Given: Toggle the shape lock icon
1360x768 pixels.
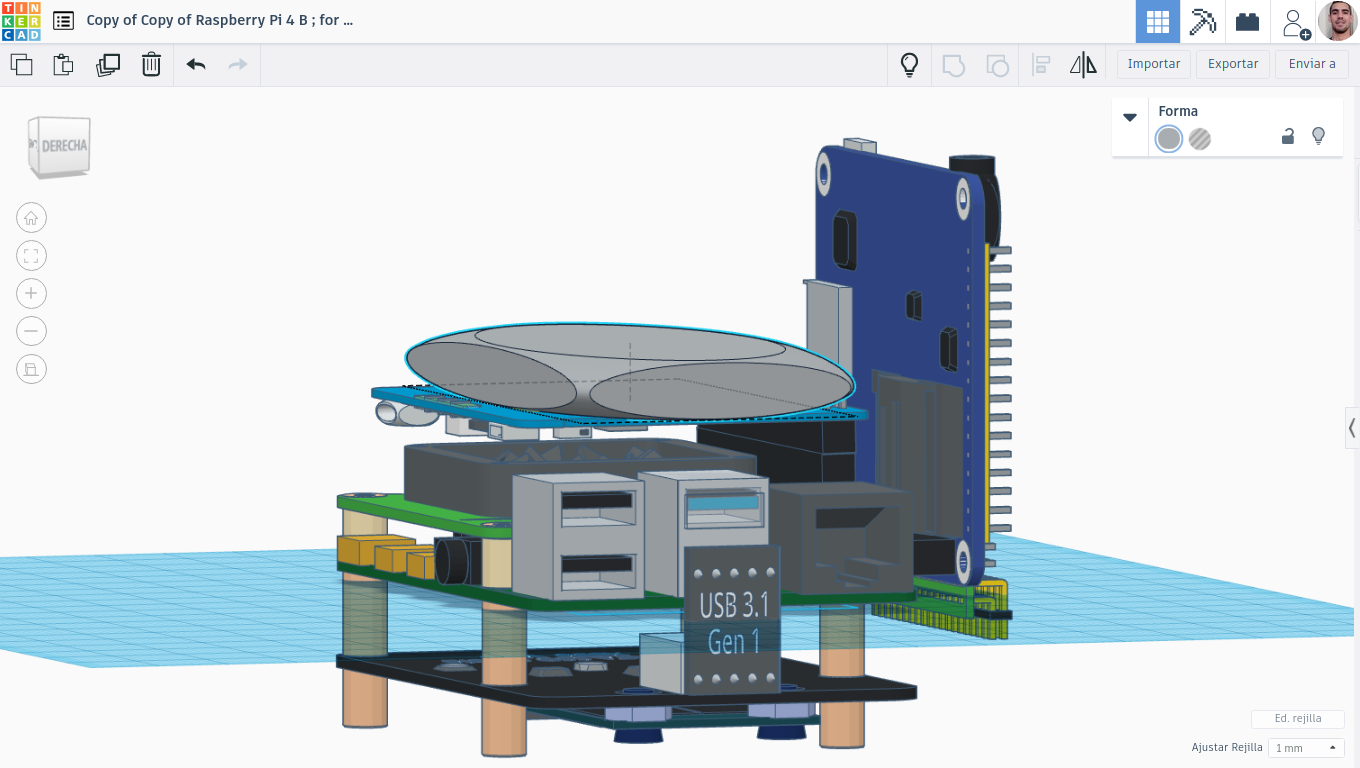Looking at the screenshot, I should point(1288,137).
